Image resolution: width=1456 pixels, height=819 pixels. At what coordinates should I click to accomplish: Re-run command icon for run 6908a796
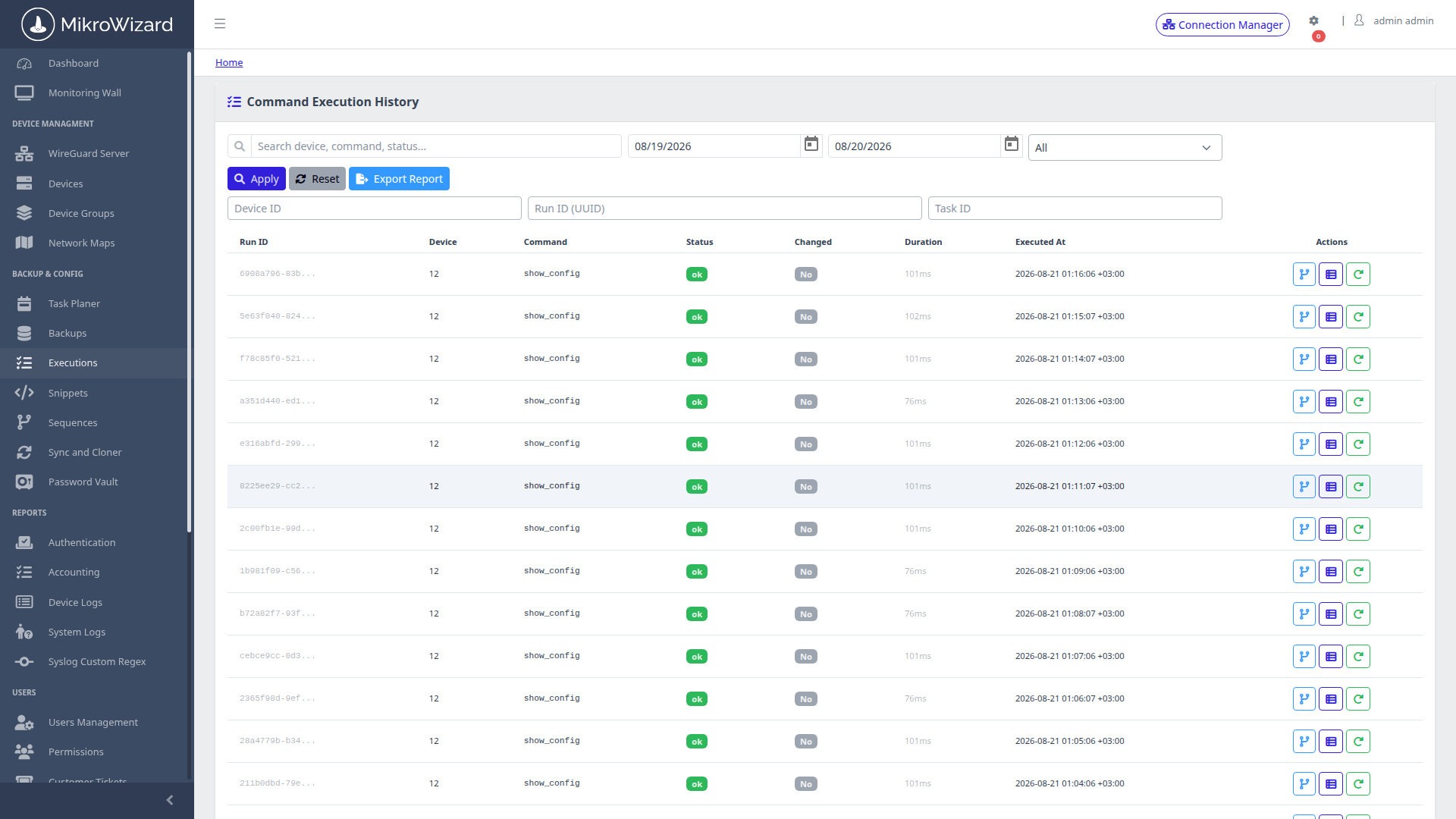click(x=1358, y=275)
